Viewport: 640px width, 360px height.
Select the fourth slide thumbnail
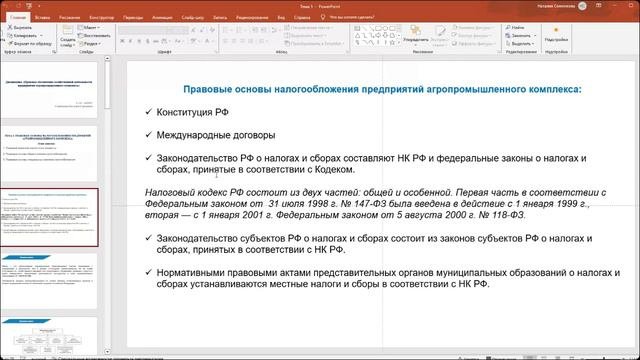pos(49,281)
